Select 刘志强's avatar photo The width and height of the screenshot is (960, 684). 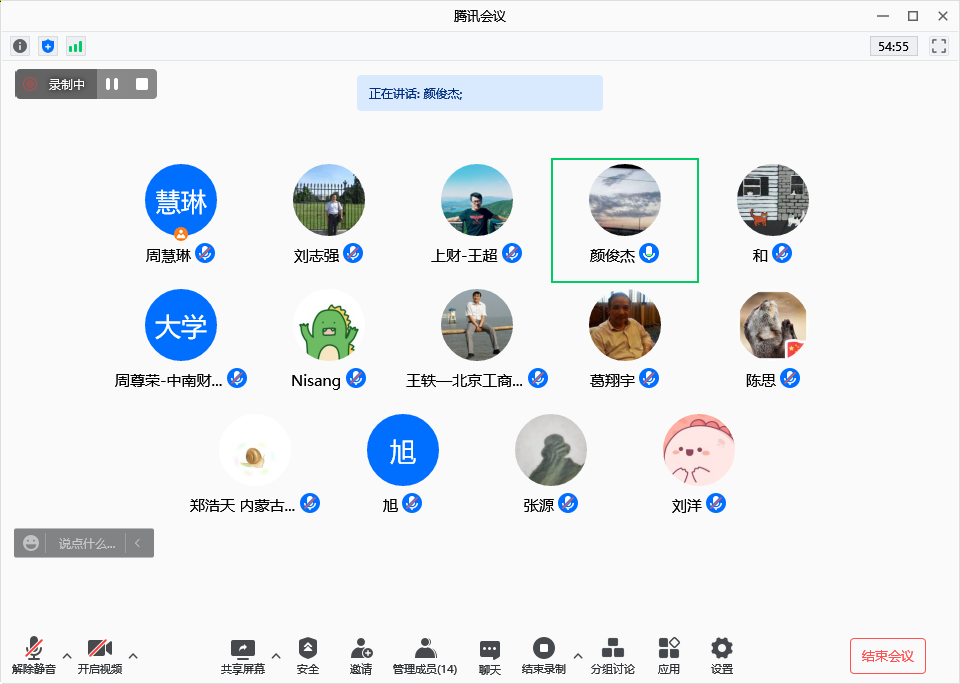(x=329, y=200)
